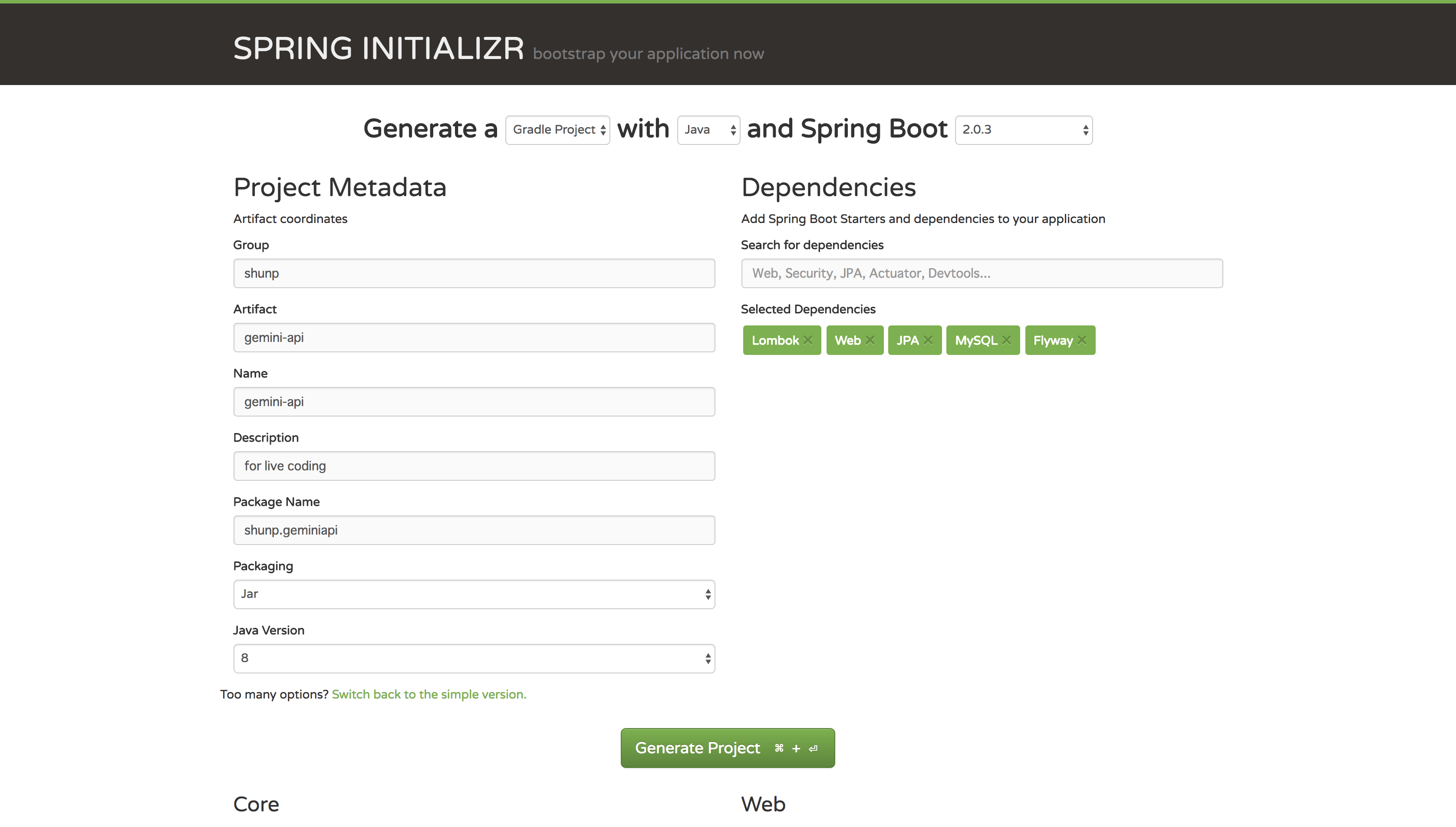Remove the JPA dependency chip
Image resolution: width=1456 pixels, height=827 pixels.
[928, 340]
